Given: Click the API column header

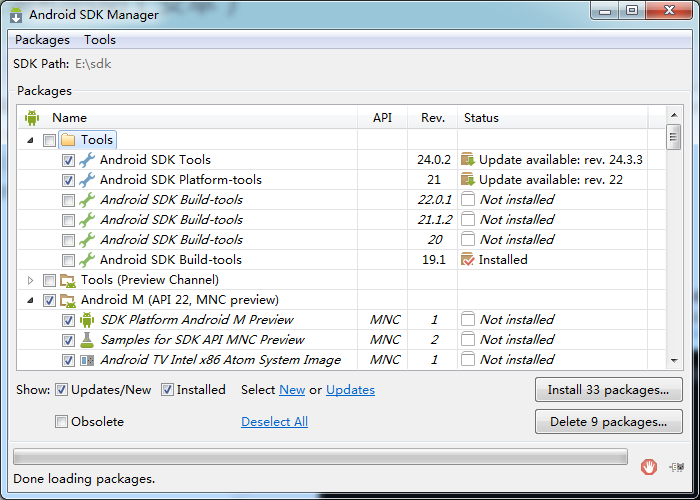Looking at the screenshot, I should tap(382, 118).
